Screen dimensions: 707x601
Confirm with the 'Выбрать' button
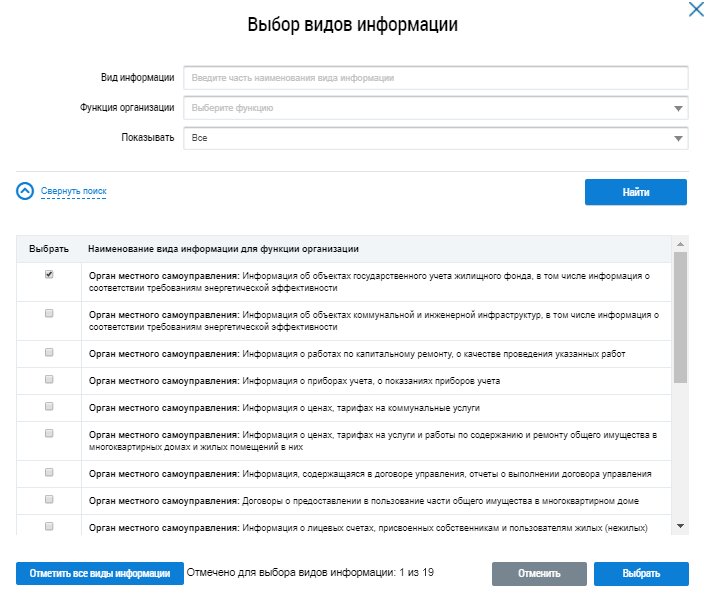coord(641,574)
